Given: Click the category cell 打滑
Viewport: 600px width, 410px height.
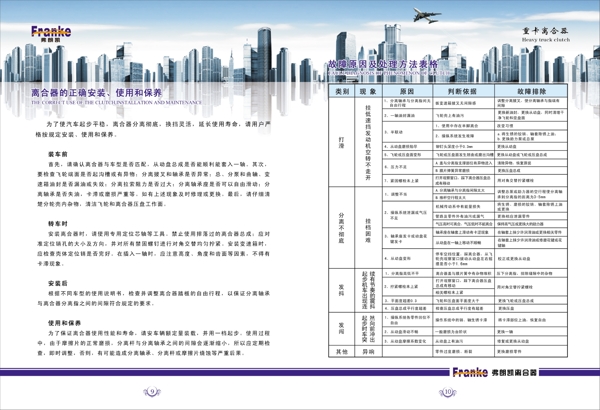Looking at the screenshot, I should point(342,142).
